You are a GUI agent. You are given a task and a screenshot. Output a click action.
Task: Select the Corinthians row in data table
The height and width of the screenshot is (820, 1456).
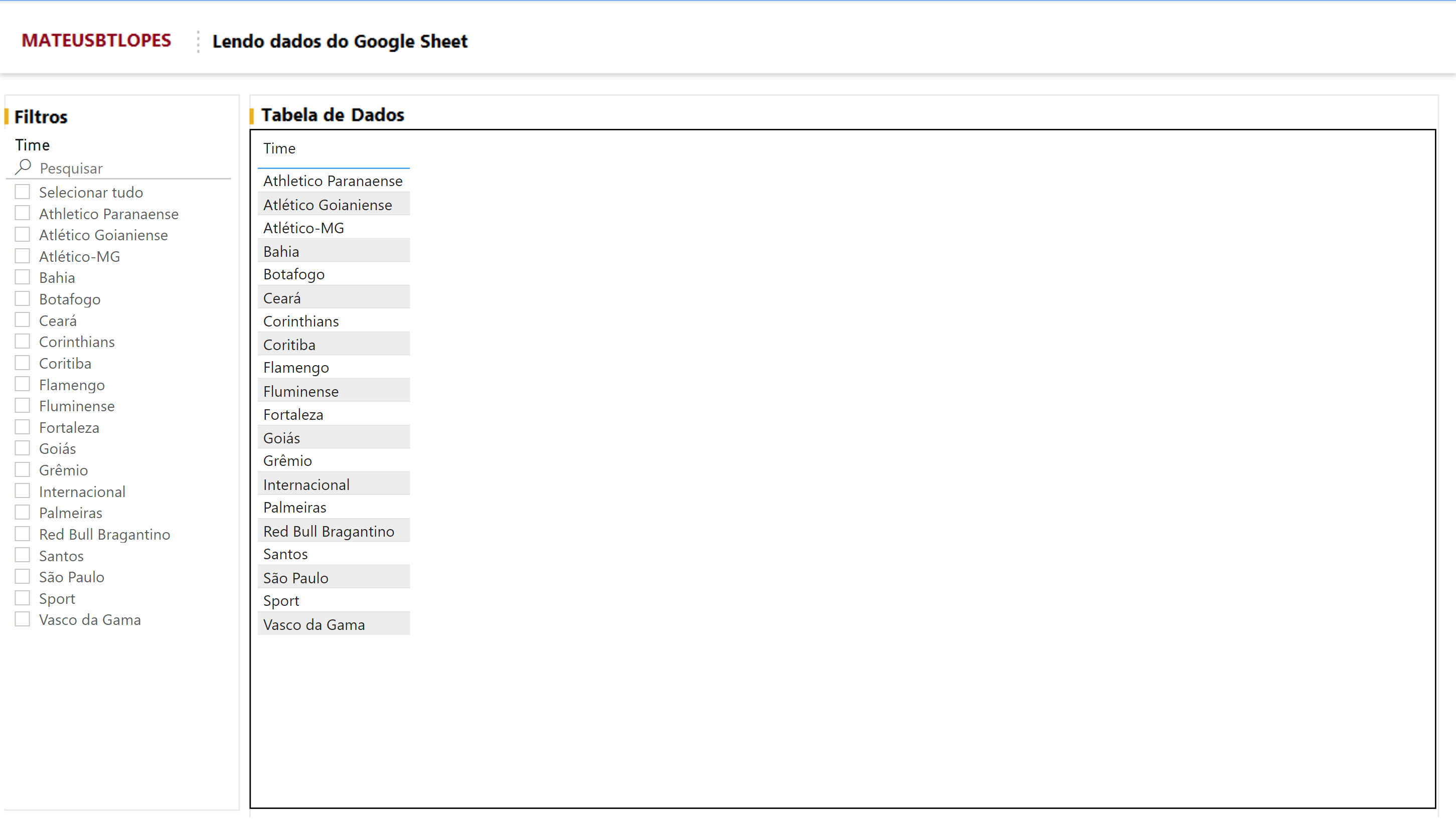(x=301, y=321)
